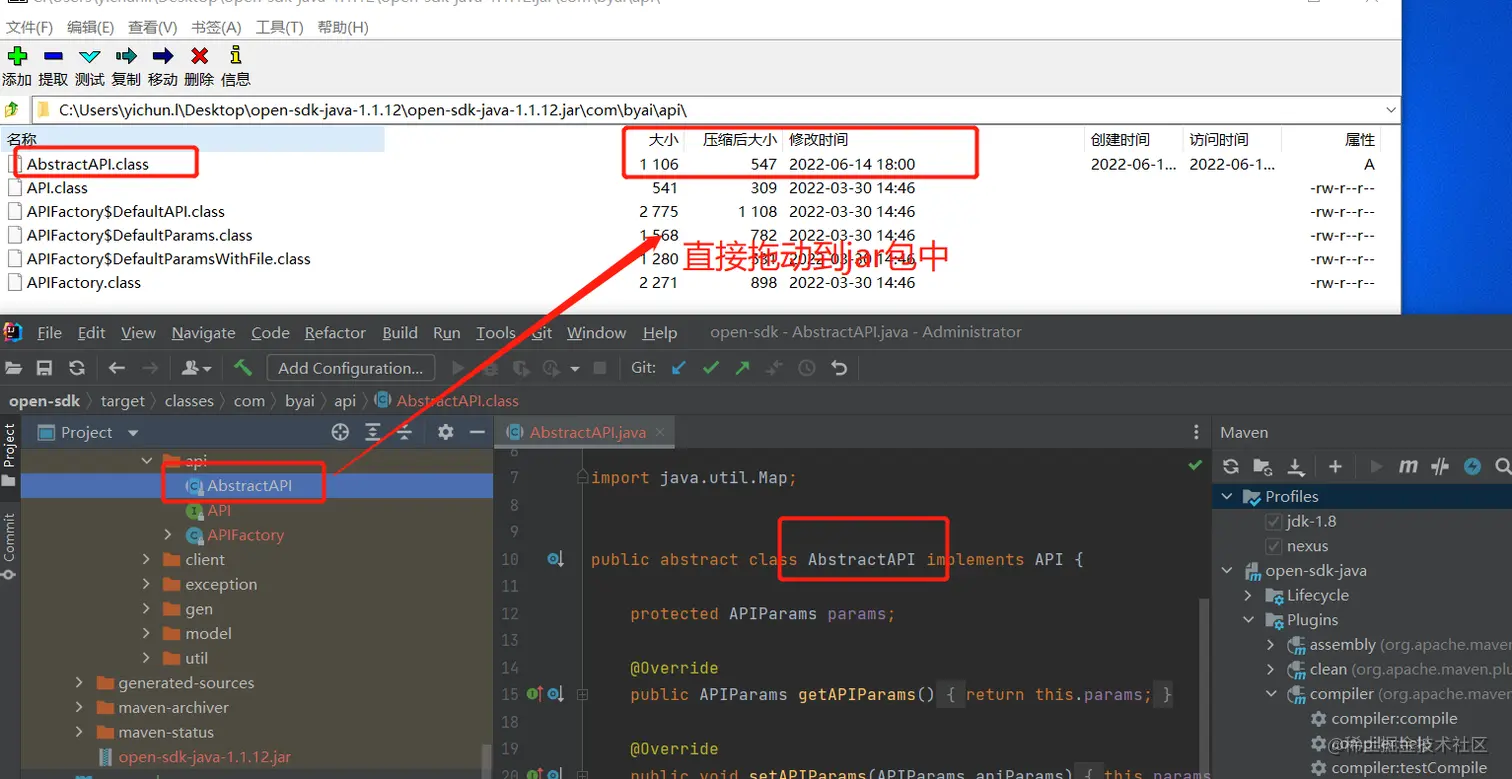Expand the APIFactory class node
The image size is (1512, 779).
168,535
